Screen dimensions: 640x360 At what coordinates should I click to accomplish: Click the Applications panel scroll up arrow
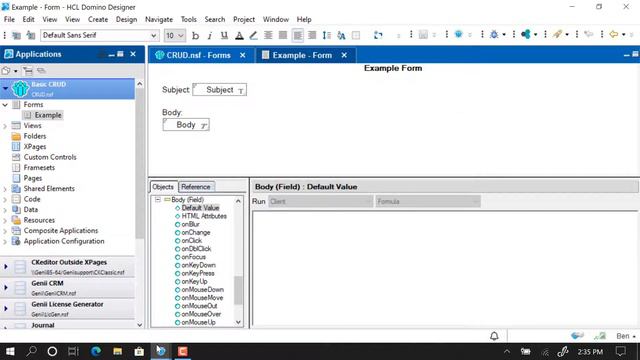[140, 84]
